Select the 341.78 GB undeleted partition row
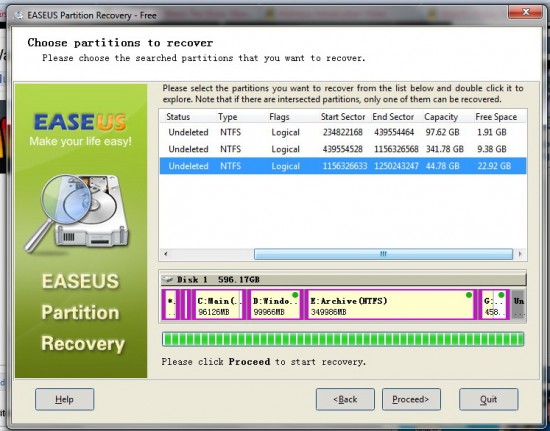This screenshot has width=550, height=431. click(343, 149)
